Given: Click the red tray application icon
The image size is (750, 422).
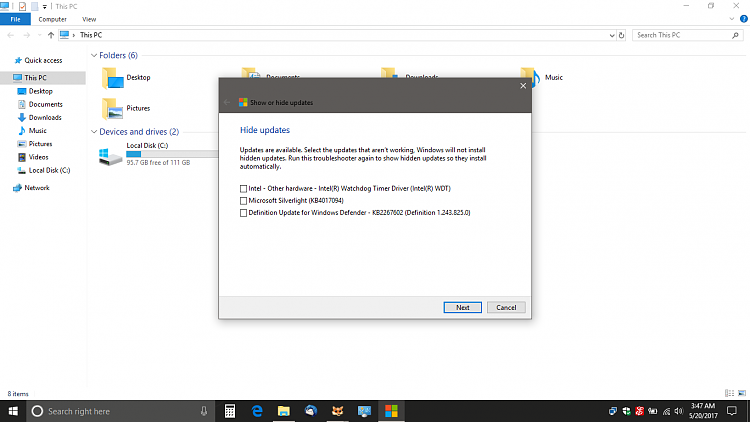Looking at the screenshot, I should click(640, 411).
